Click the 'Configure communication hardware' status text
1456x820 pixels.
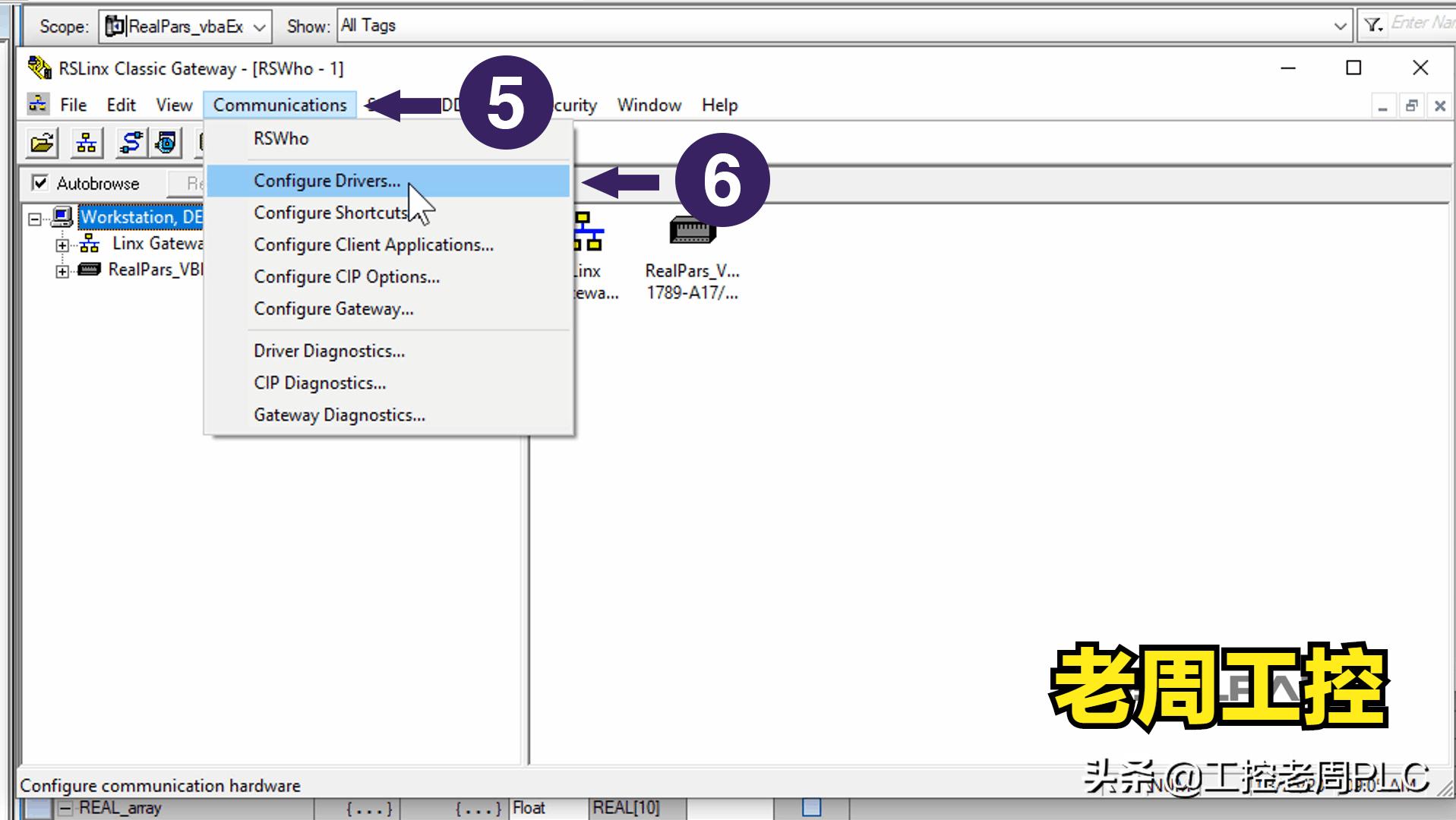(x=160, y=786)
